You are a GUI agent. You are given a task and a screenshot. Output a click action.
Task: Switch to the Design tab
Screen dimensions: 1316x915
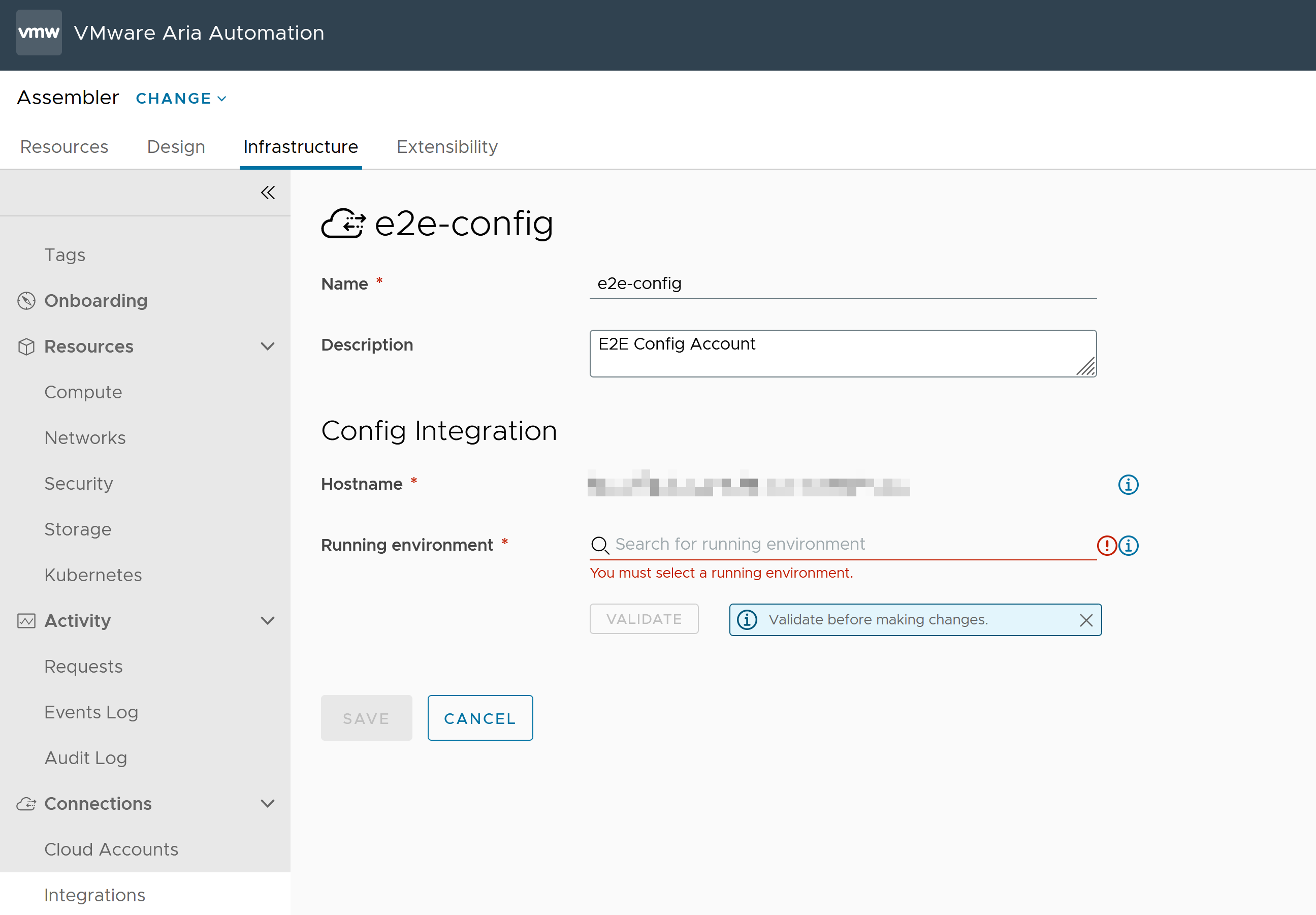pos(176,147)
